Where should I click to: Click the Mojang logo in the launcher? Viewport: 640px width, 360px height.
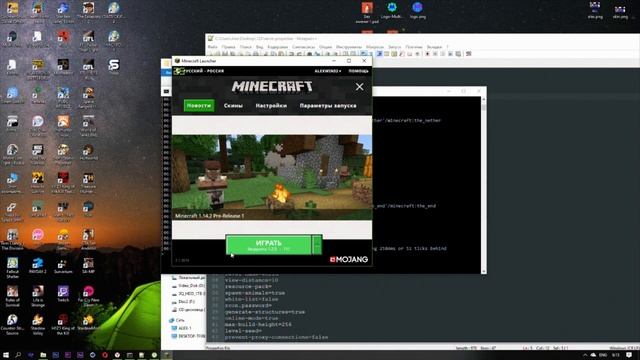point(349,259)
